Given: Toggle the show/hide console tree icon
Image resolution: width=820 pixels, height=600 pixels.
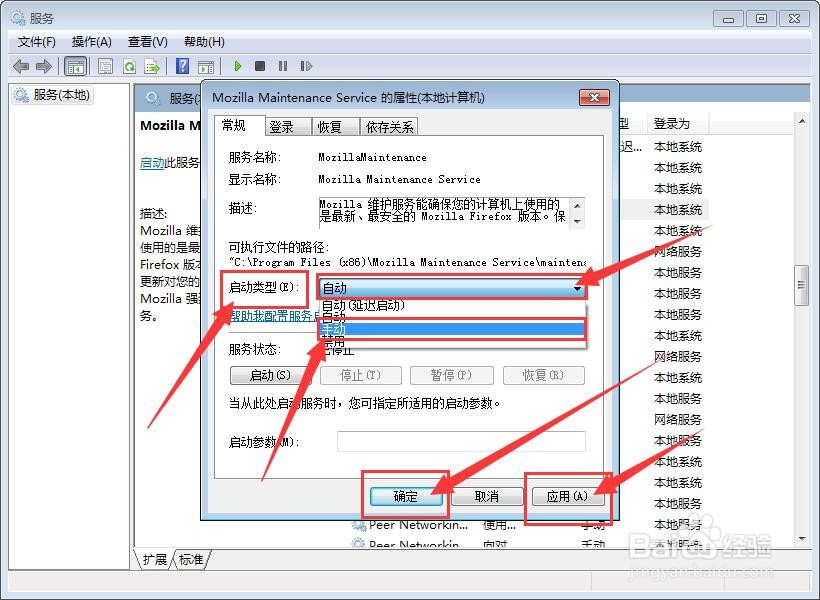Looking at the screenshot, I should (x=75, y=66).
